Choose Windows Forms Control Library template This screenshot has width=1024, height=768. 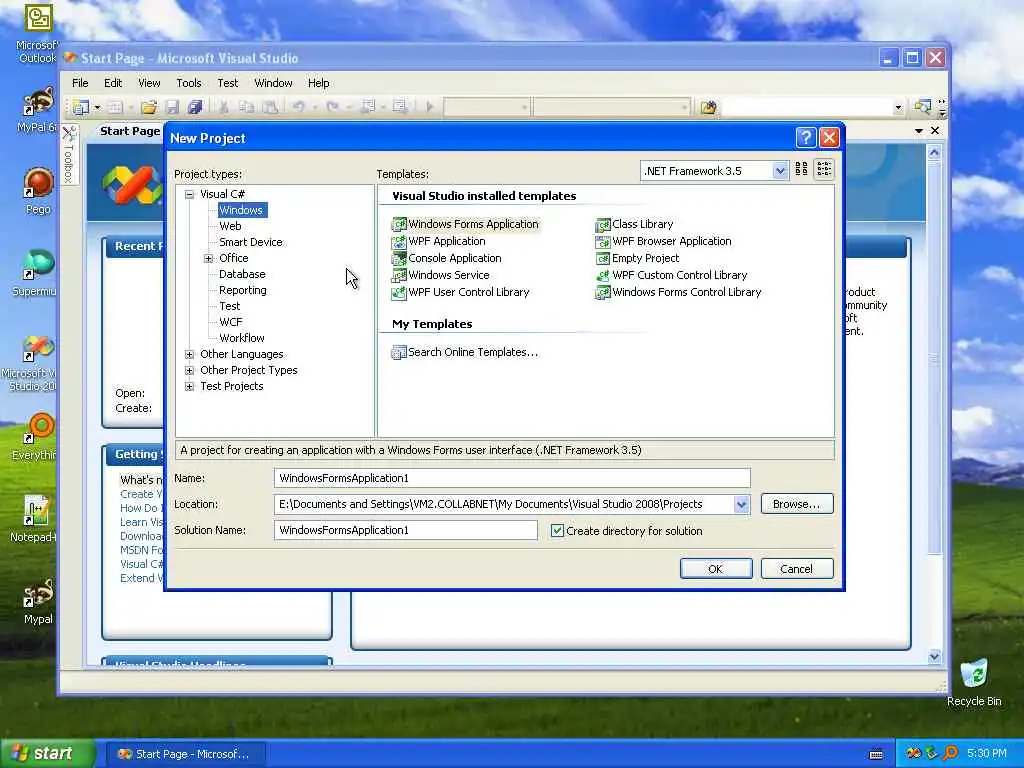pos(679,292)
